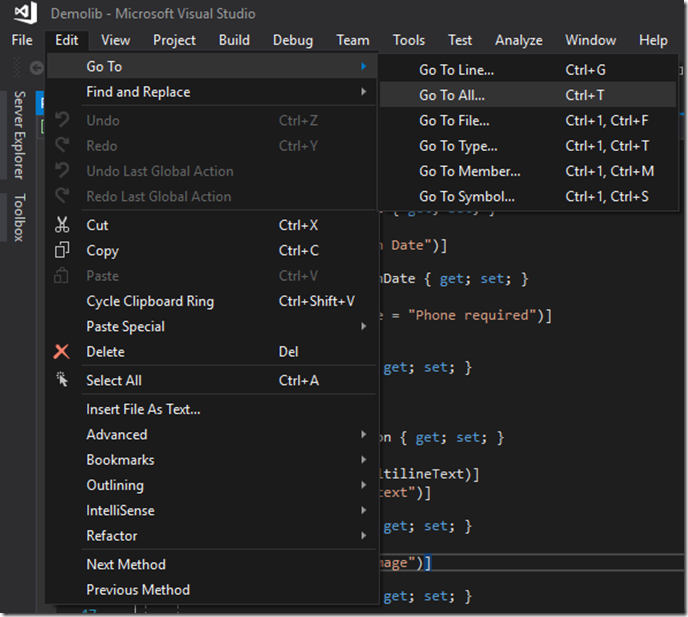688x617 pixels.
Task: Click the Visual Studio logo icon
Action: 25,12
